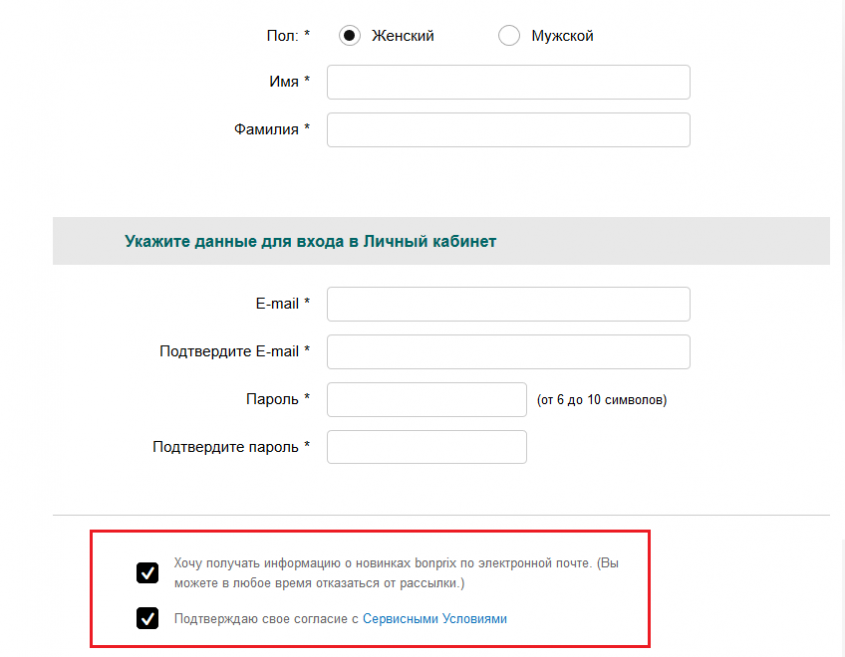Click the 'Укажите данные для входа' heading

(310, 241)
